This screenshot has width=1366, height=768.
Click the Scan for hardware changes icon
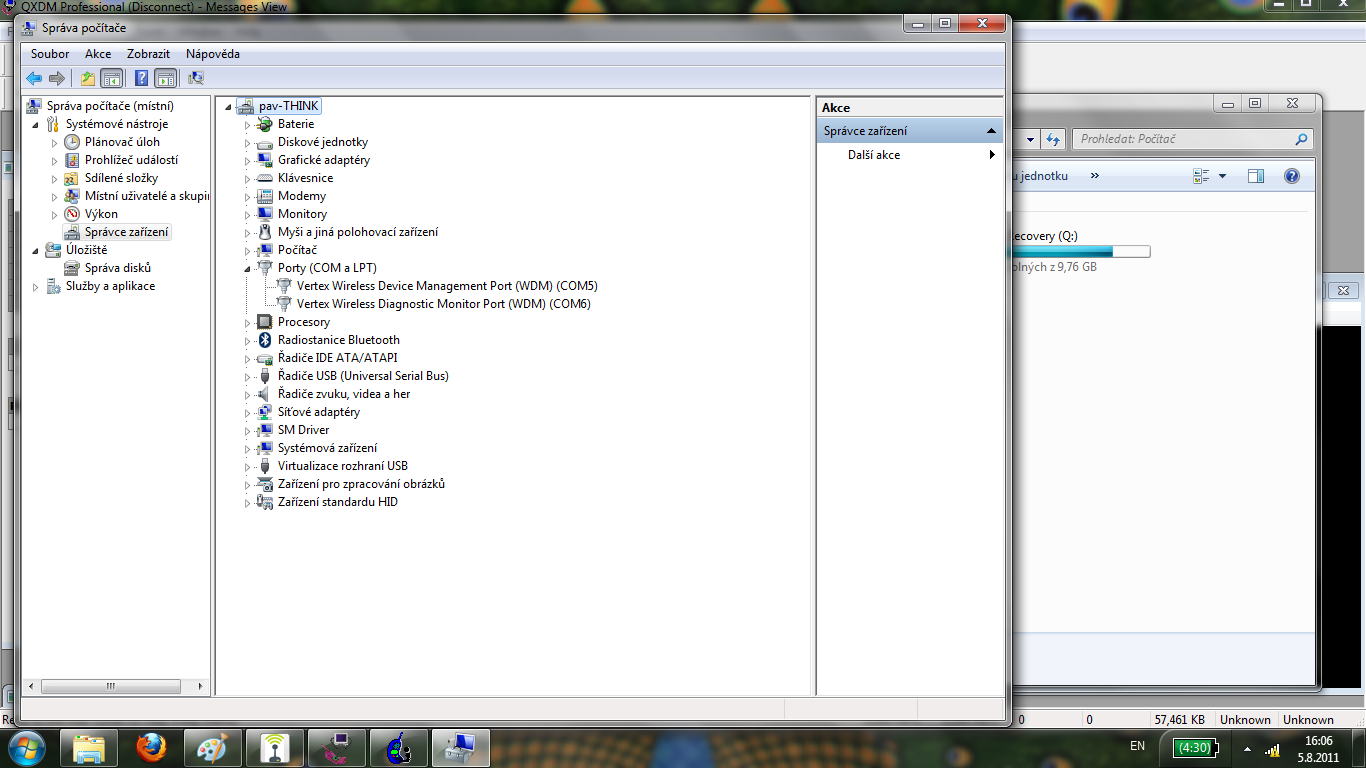point(196,78)
